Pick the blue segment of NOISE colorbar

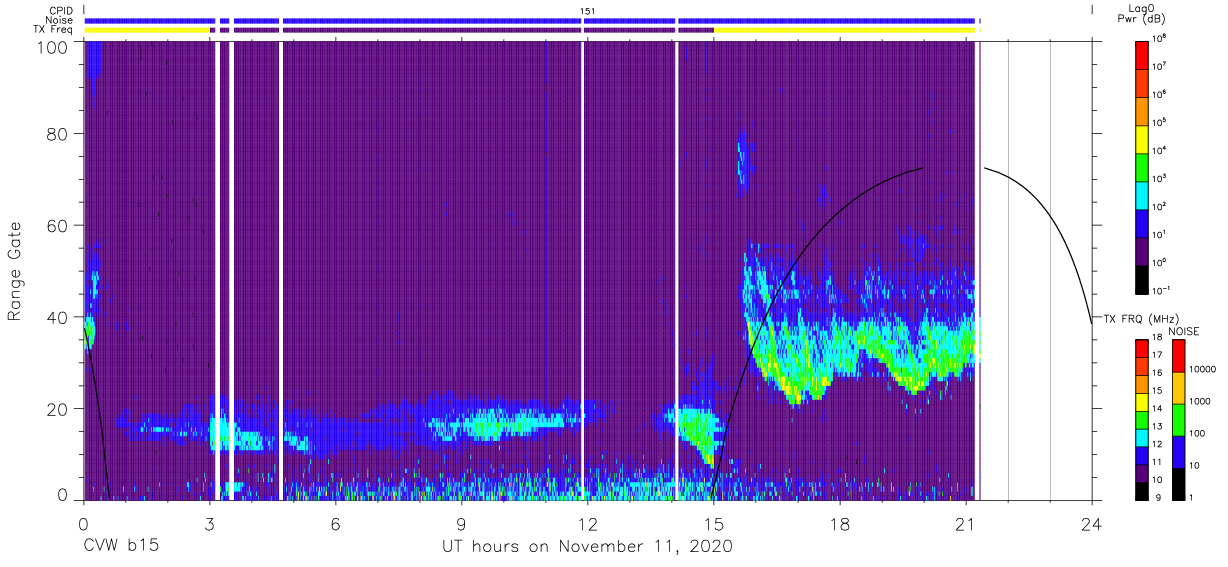[1177, 452]
